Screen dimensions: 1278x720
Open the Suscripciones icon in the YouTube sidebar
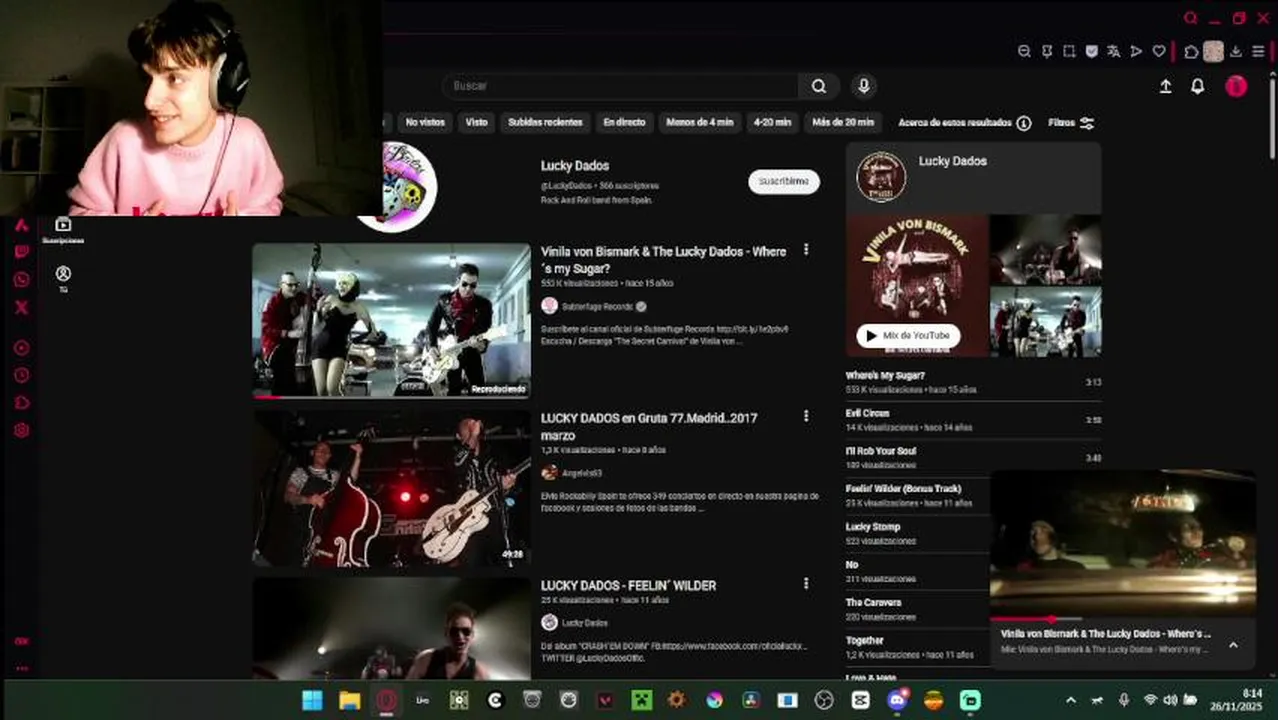[63, 229]
